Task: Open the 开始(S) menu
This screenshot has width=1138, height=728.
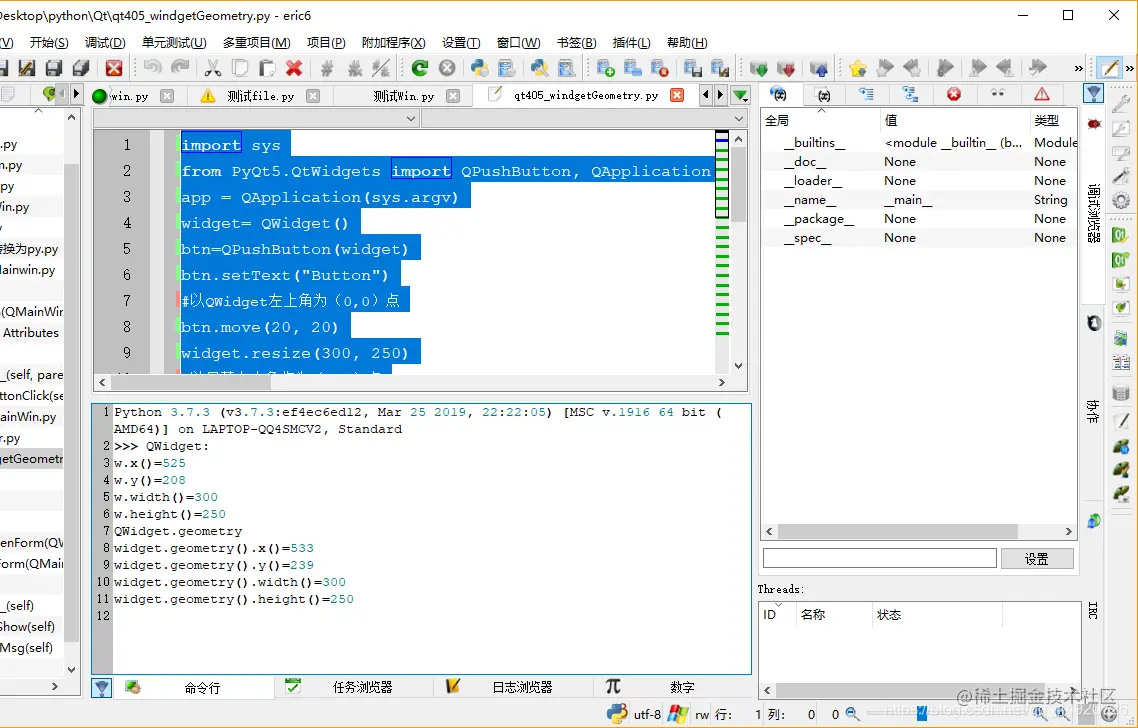Action: (49, 43)
